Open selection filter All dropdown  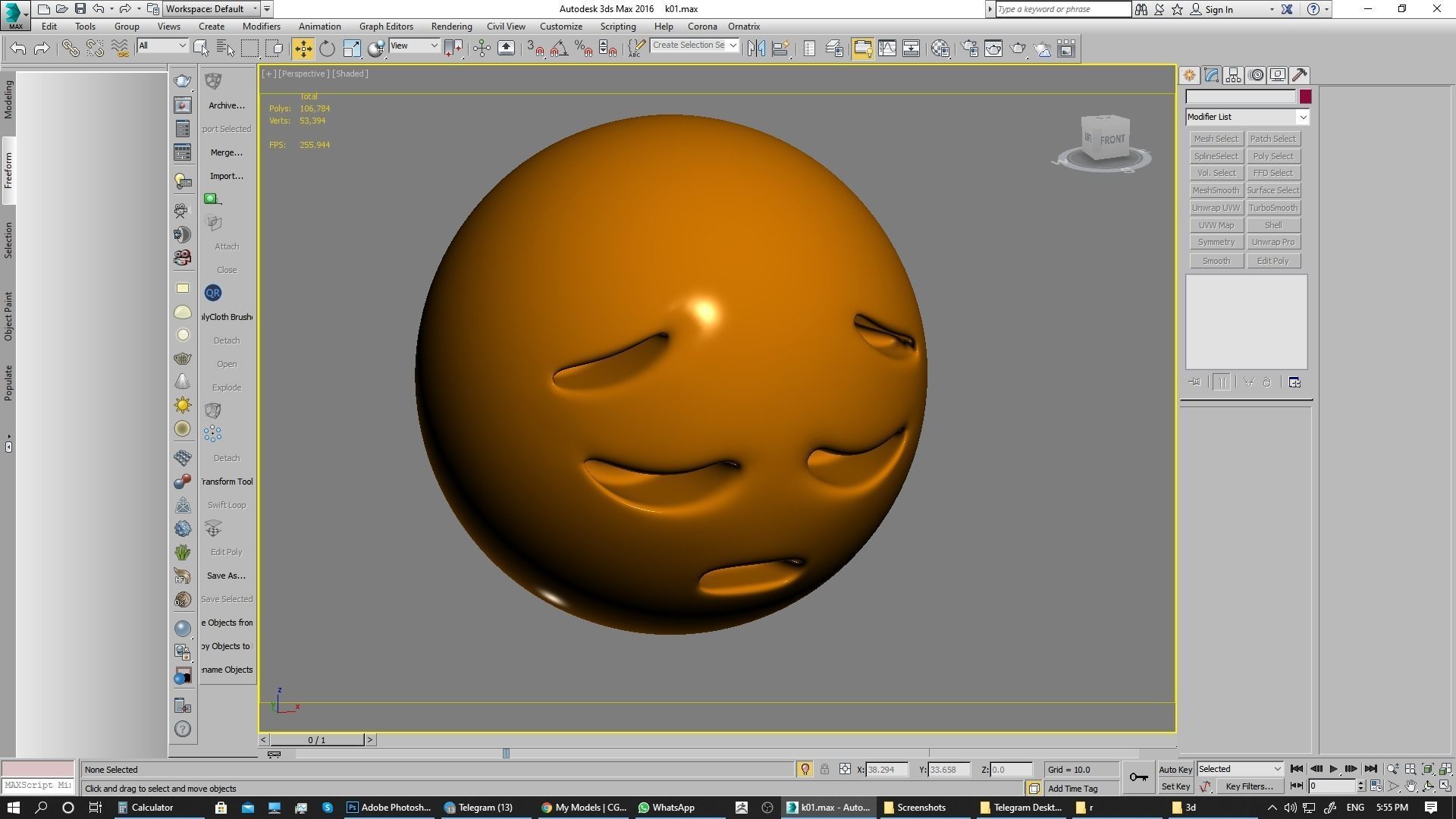(x=162, y=45)
